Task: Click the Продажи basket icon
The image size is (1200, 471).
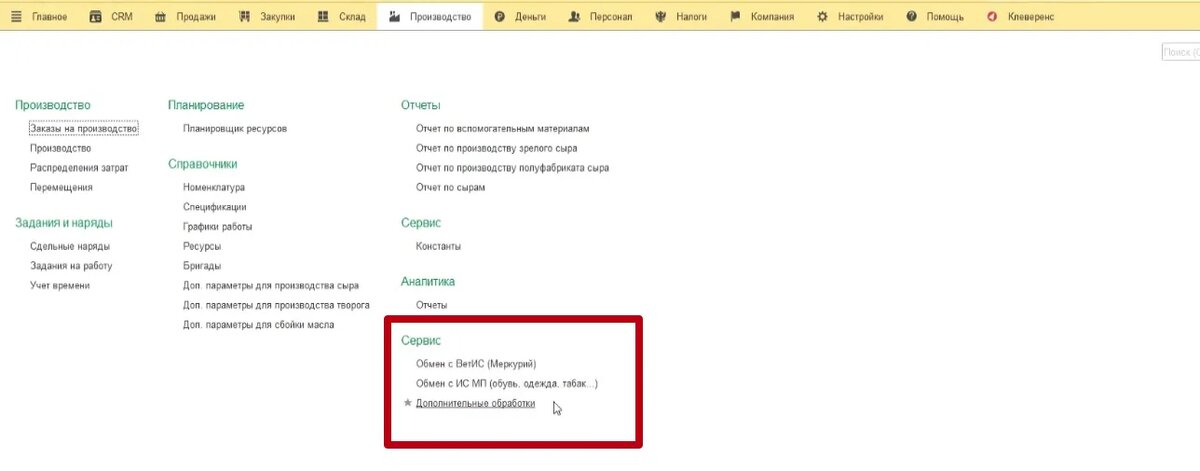Action: pyautogui.click(x=160, y=17)
